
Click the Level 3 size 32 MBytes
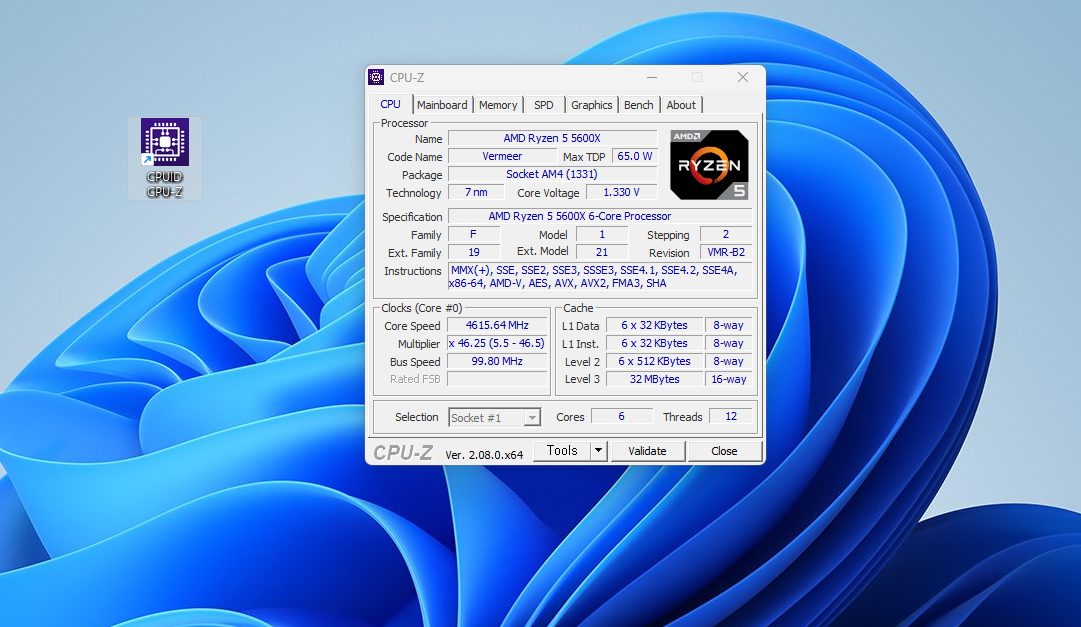point(654,379)
